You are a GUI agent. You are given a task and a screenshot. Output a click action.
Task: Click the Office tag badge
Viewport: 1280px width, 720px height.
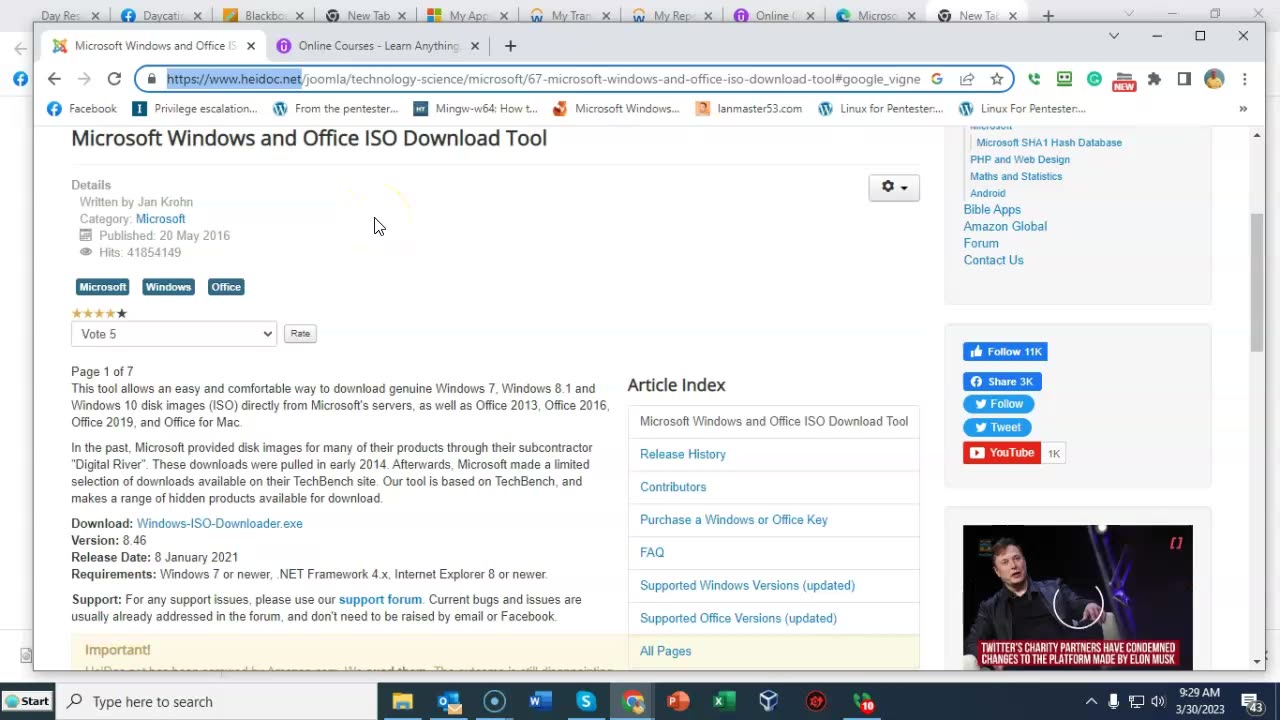226,287
